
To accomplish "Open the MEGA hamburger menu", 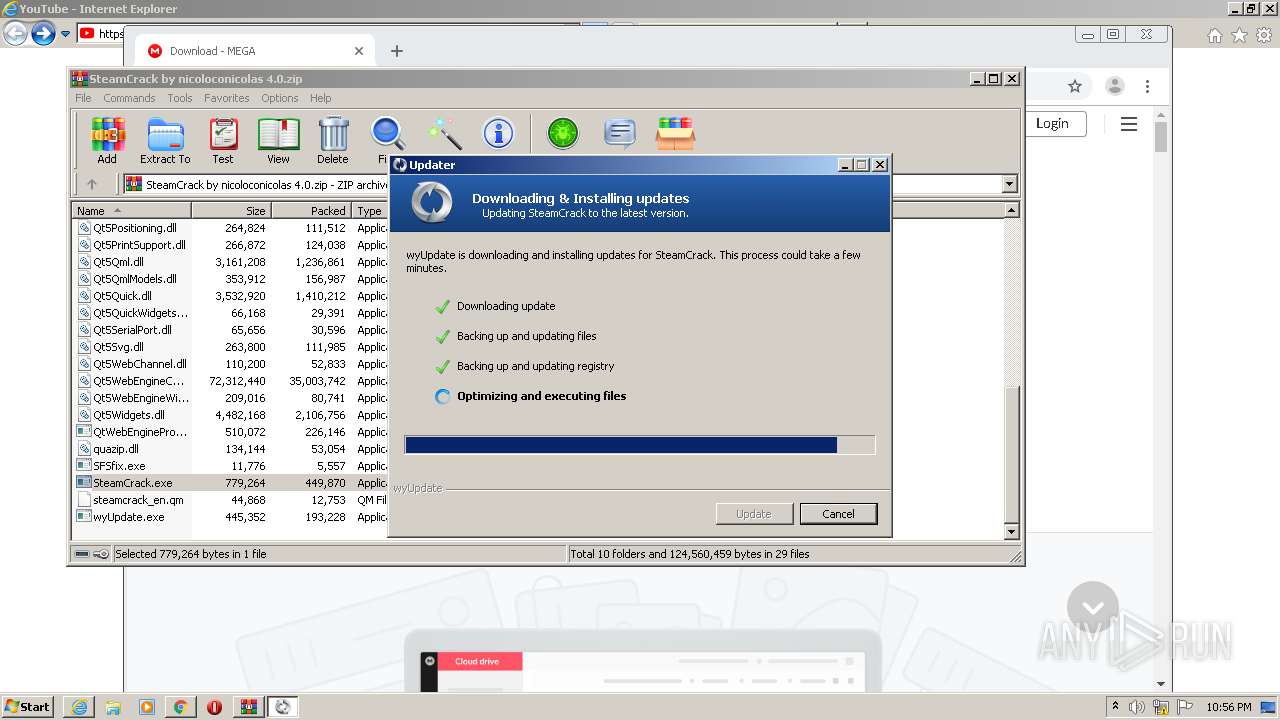I will point(1129,124).
